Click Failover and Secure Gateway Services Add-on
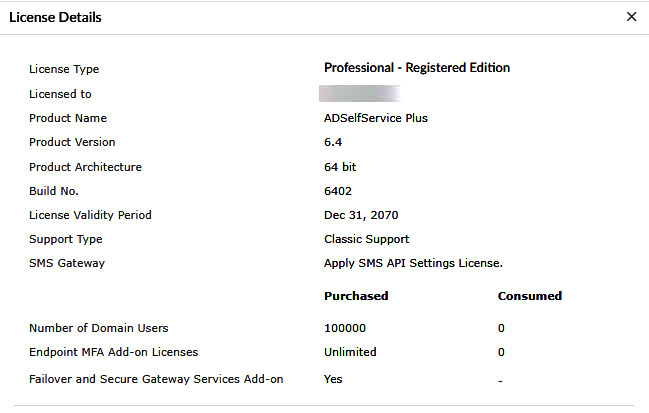Viewport: 649px width, 413px height. 156,379
